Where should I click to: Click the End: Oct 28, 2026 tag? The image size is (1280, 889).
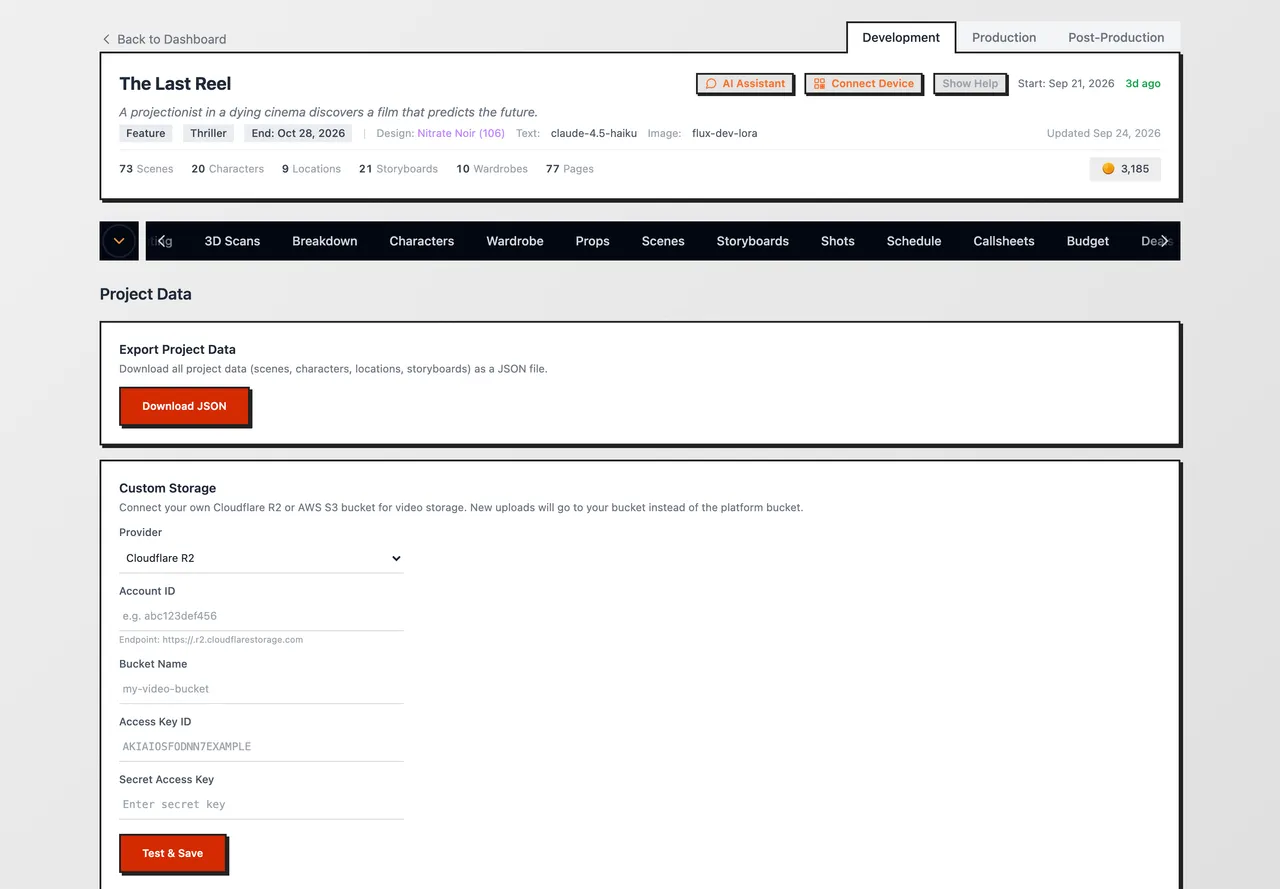pyautogui.click(x=298, y=133)
